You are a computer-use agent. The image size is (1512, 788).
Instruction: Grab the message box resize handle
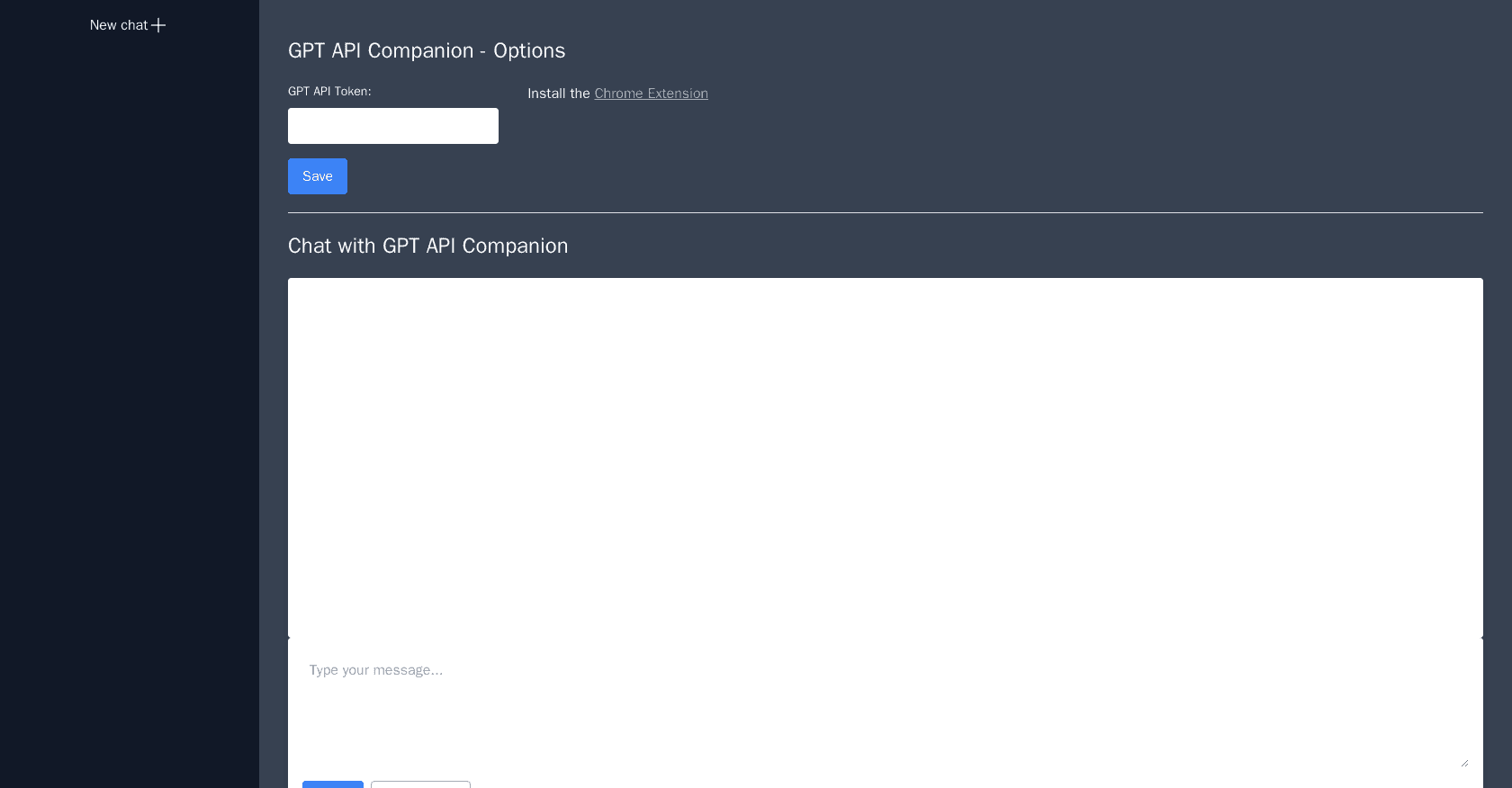(1464, 763)
